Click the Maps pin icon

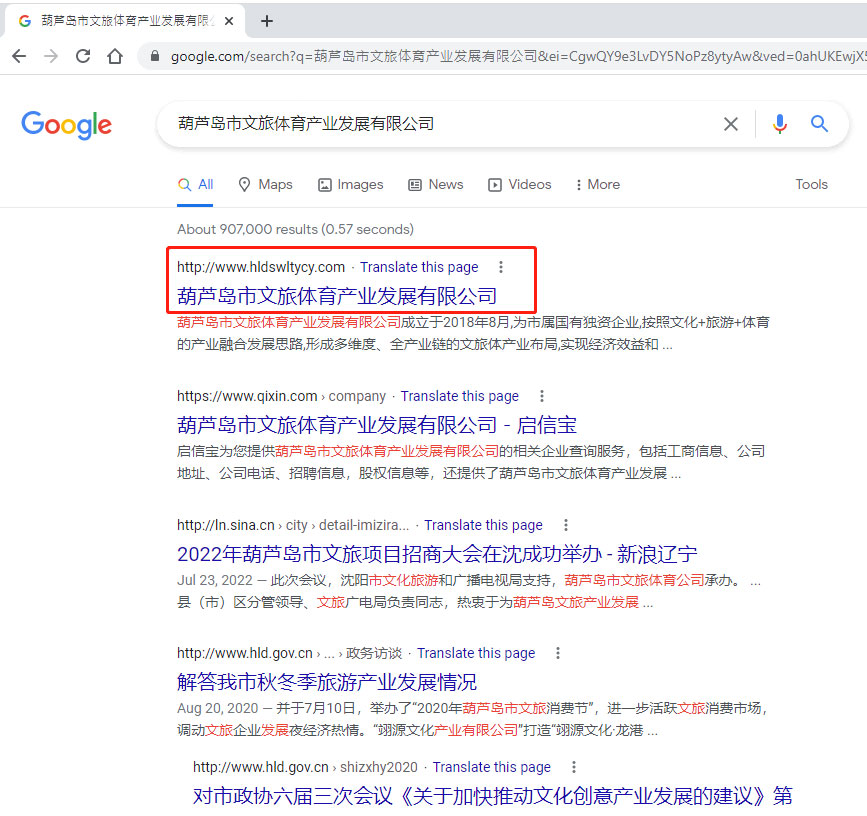click(243, 184)
